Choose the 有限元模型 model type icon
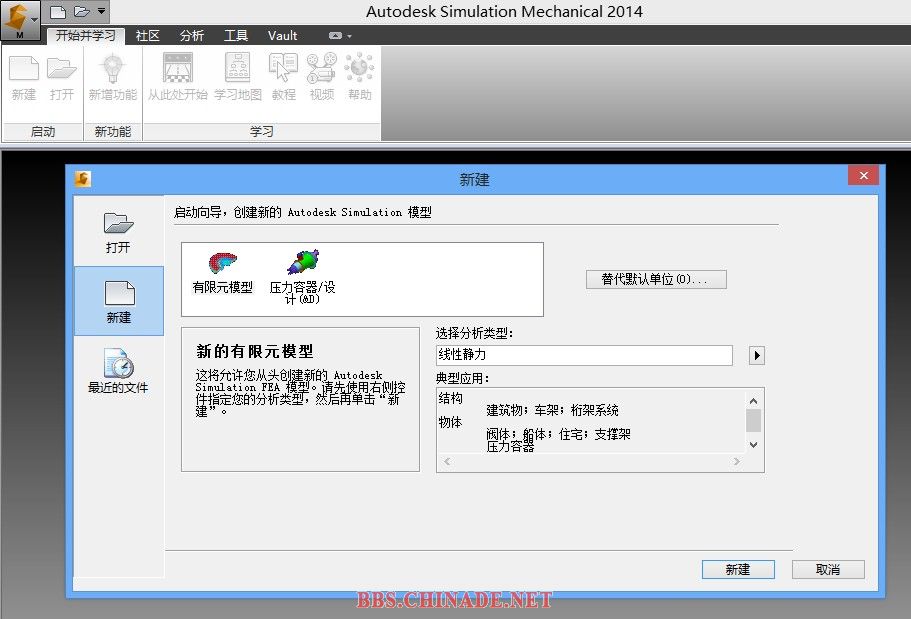The image size is (911, 619). [223, 273]
